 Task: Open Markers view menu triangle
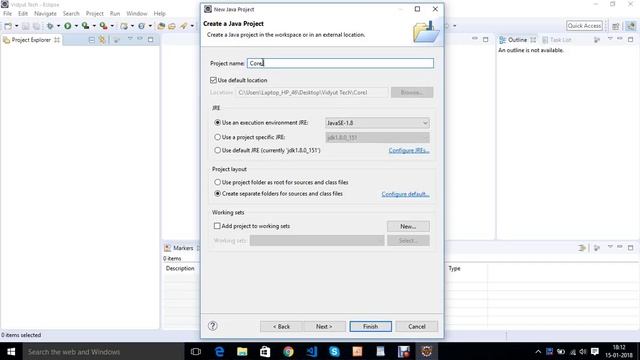coord(610,247)
